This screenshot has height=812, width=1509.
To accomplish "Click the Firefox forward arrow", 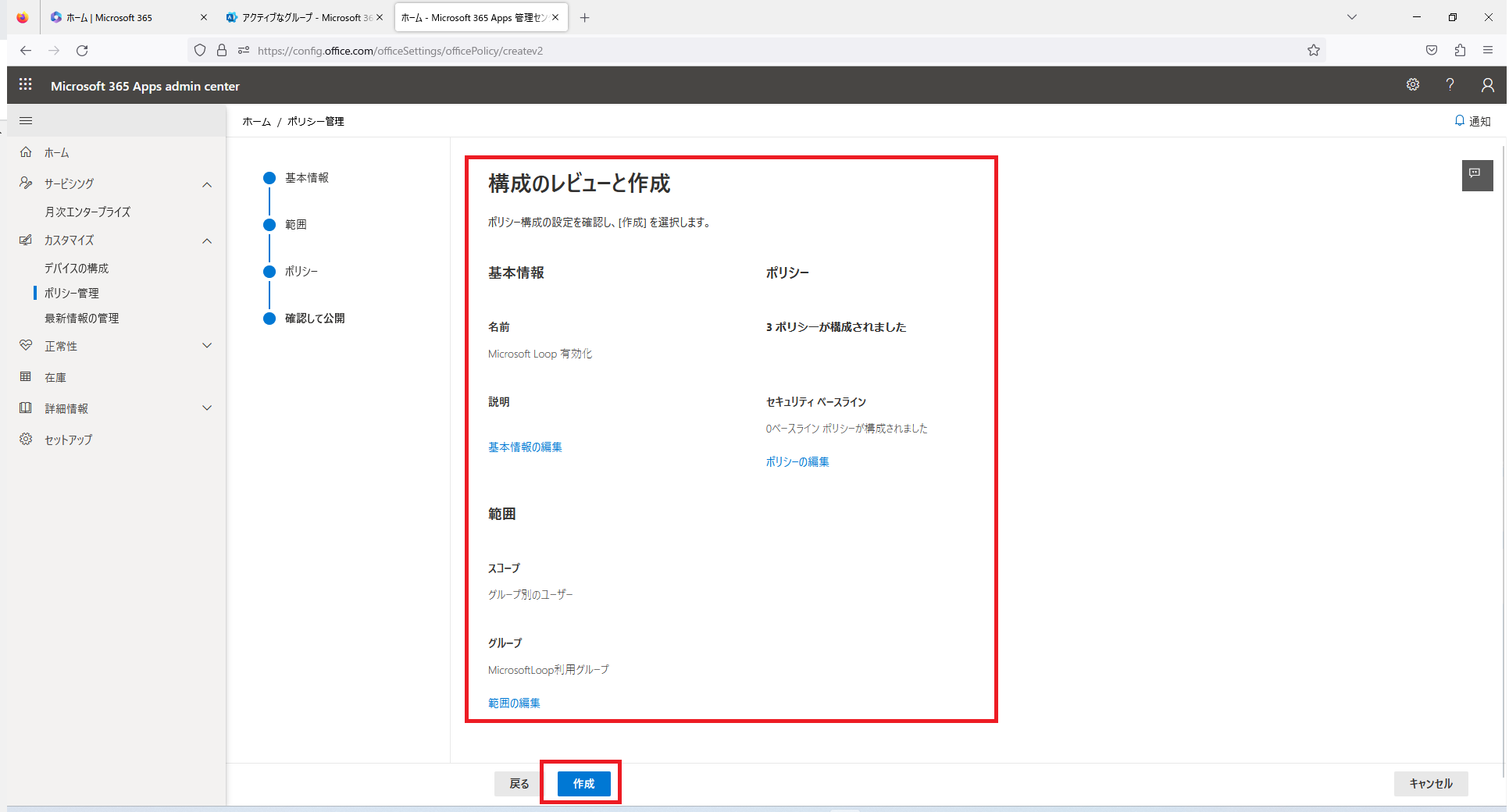I will tap(54, 50).
